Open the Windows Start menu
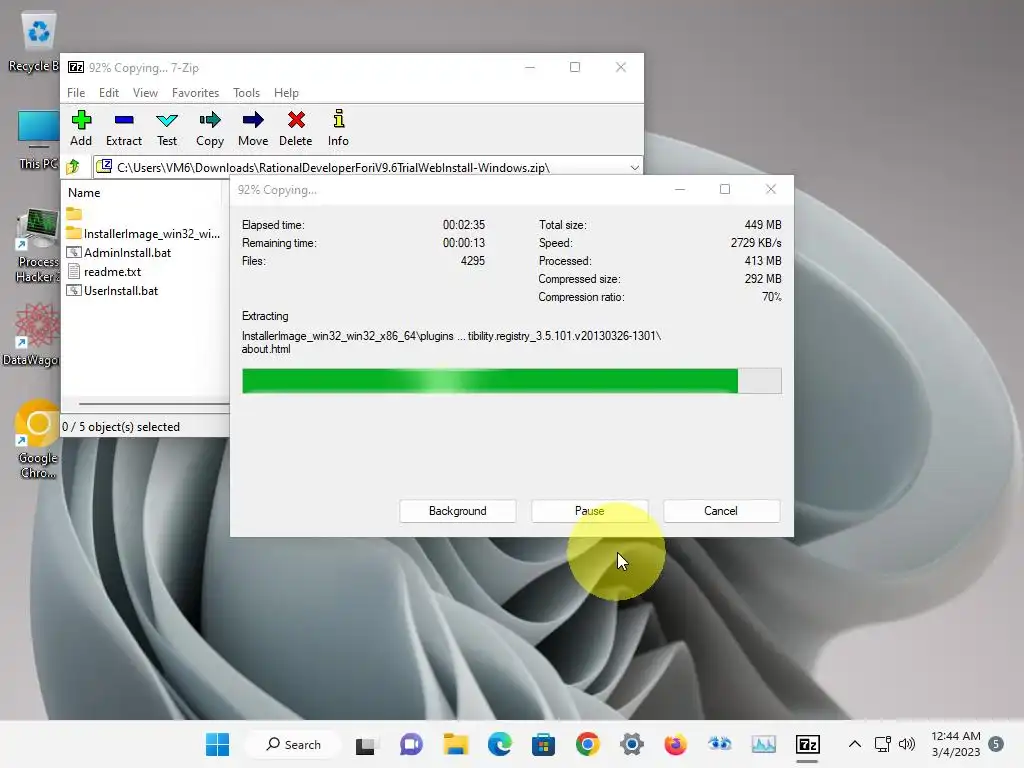 [217, 744]
